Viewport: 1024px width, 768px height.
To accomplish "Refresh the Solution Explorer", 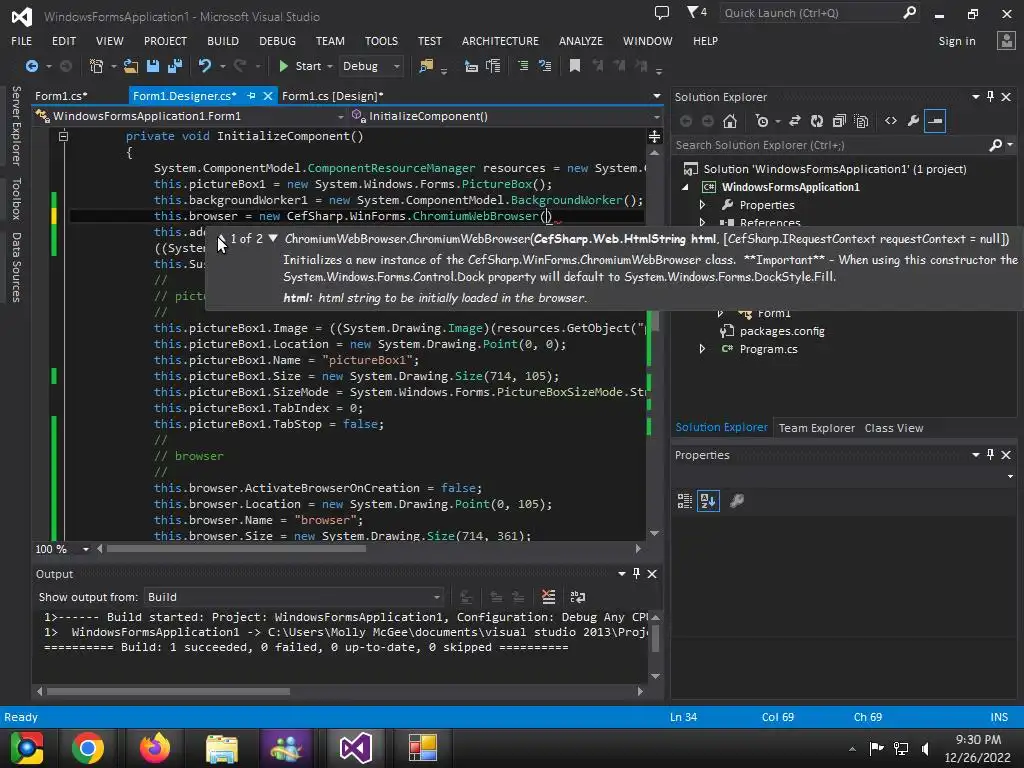I will (x=817, y=121).
